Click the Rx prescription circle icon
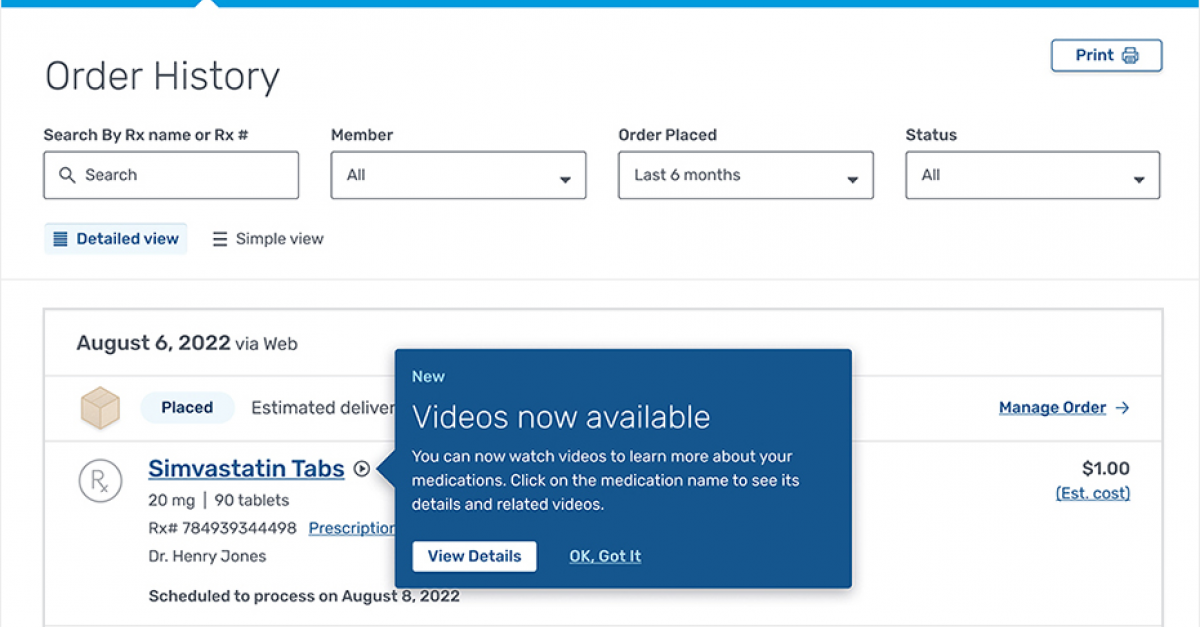 click(x=101, y=482)
